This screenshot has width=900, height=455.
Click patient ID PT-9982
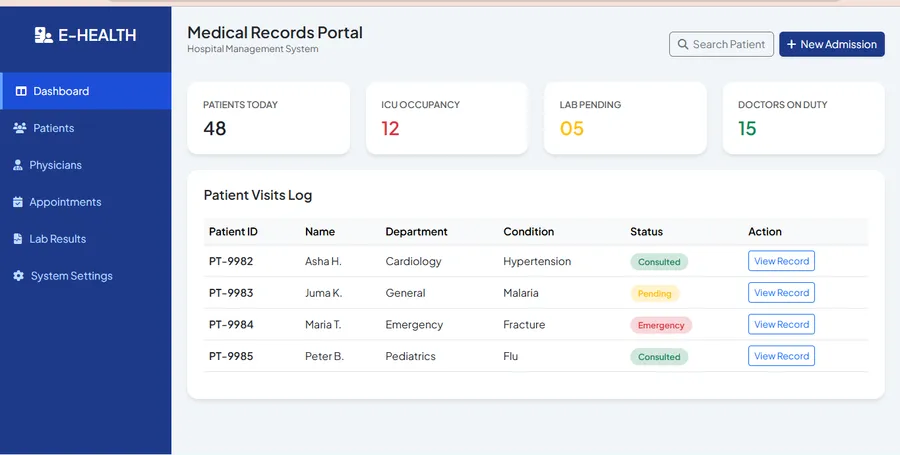pyautogui.click(x=231, y=261)
